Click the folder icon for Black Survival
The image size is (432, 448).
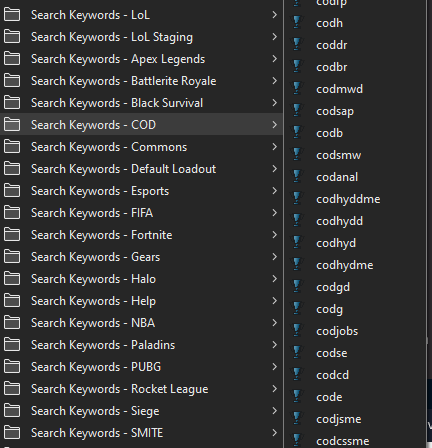click(12, 103)
